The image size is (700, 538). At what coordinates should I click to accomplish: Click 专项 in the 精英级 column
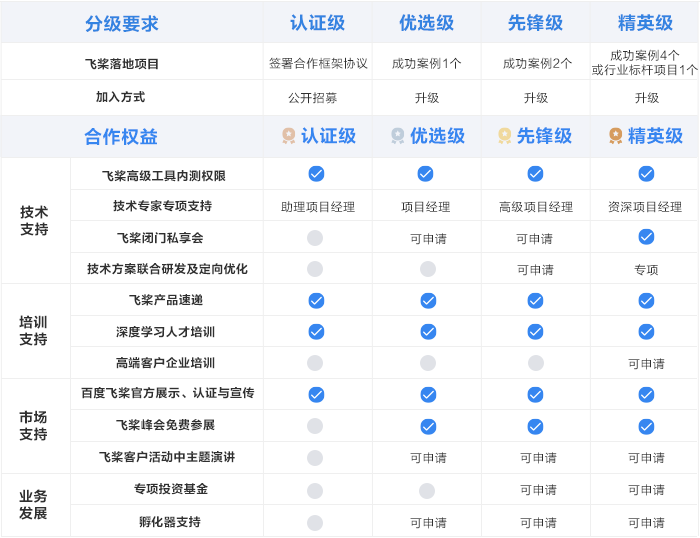tap(646, 270)
